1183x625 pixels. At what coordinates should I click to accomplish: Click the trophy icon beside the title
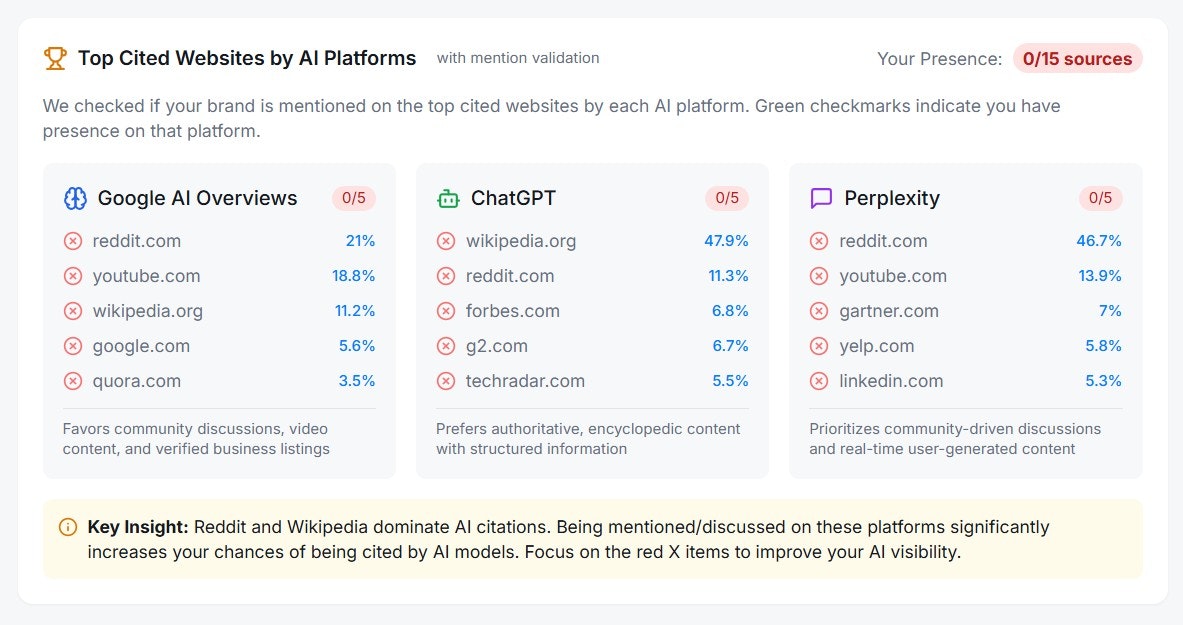click(55, 58)
